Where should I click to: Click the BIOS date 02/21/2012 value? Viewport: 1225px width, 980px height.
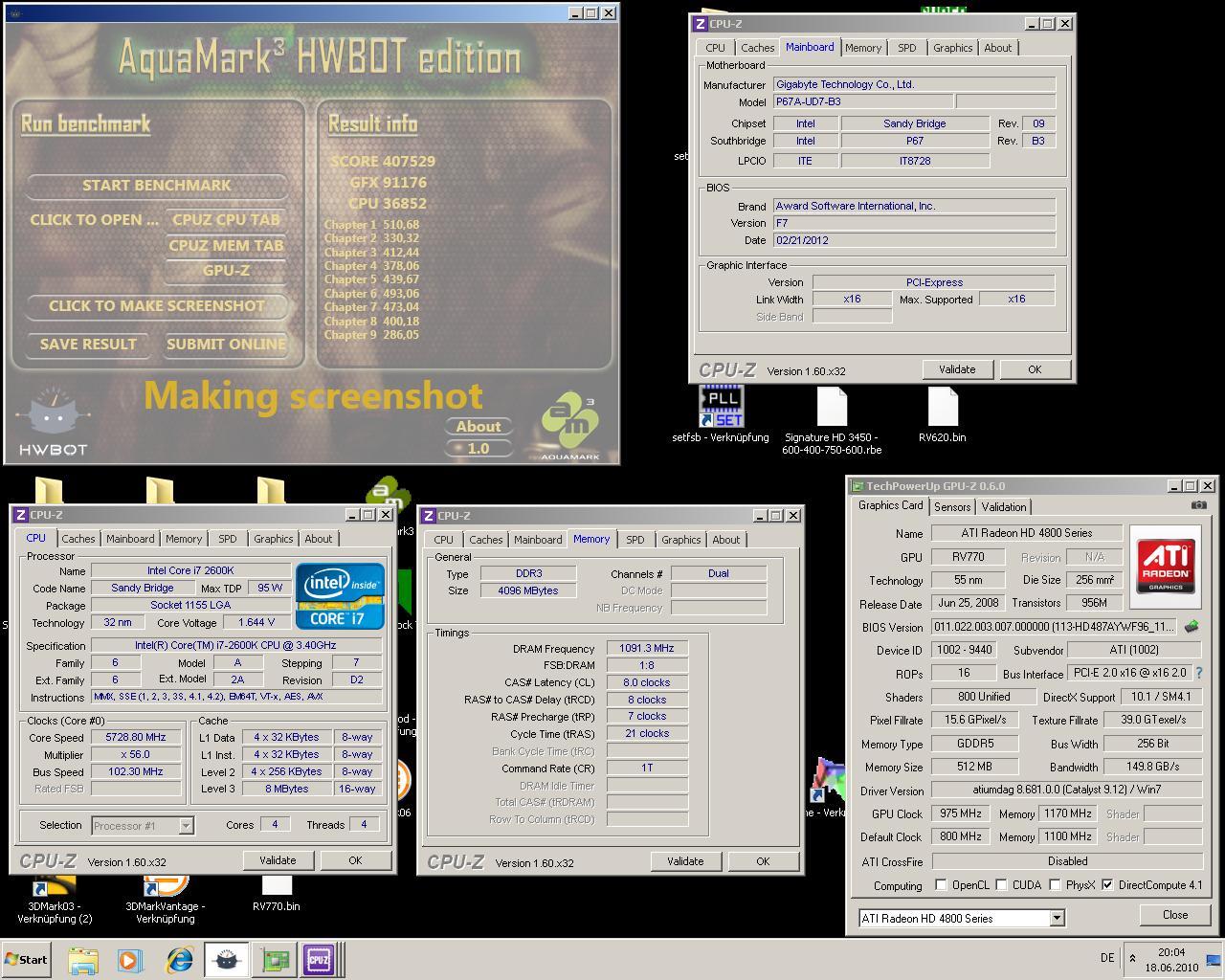(x=914, y=240)
